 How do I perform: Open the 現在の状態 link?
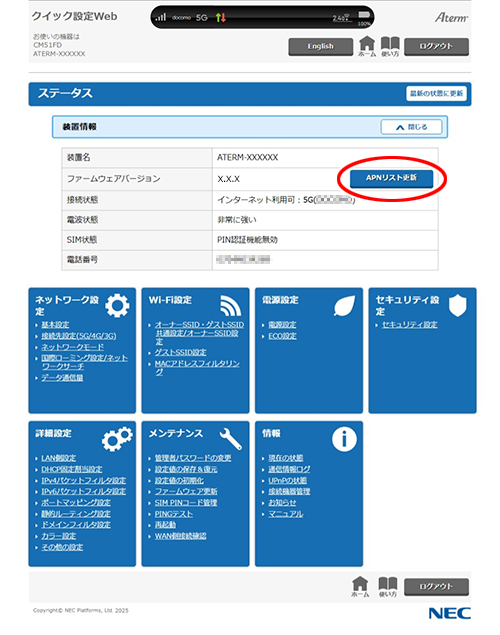[286, 458]
